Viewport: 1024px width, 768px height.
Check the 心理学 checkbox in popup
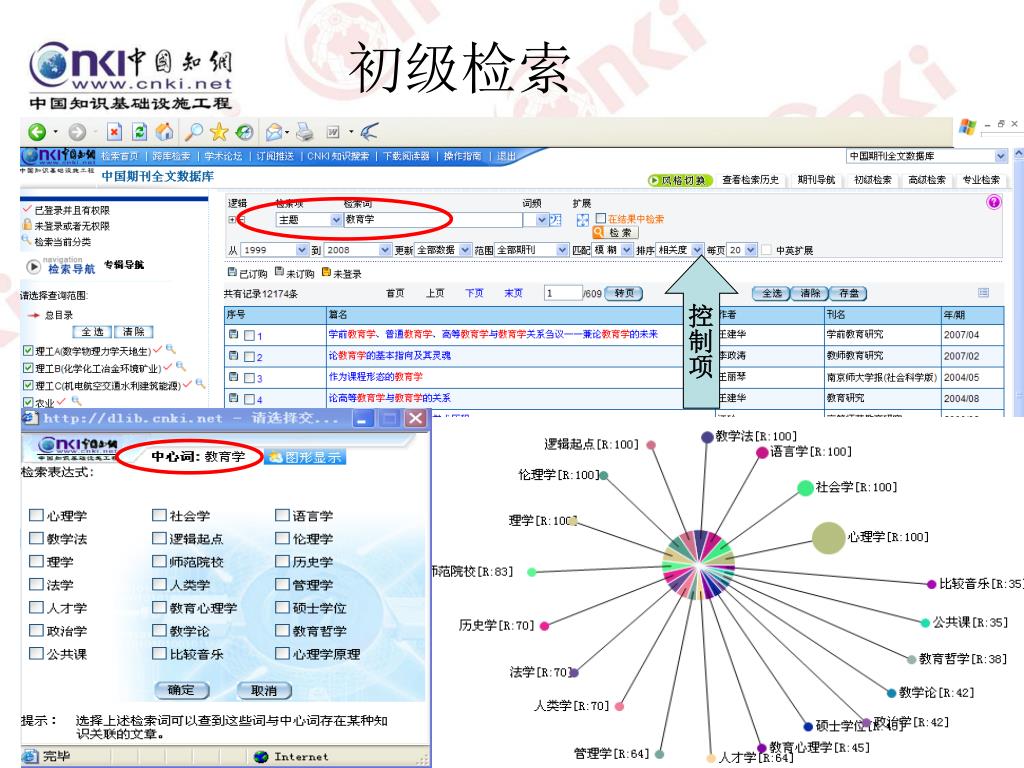(36, 515)
